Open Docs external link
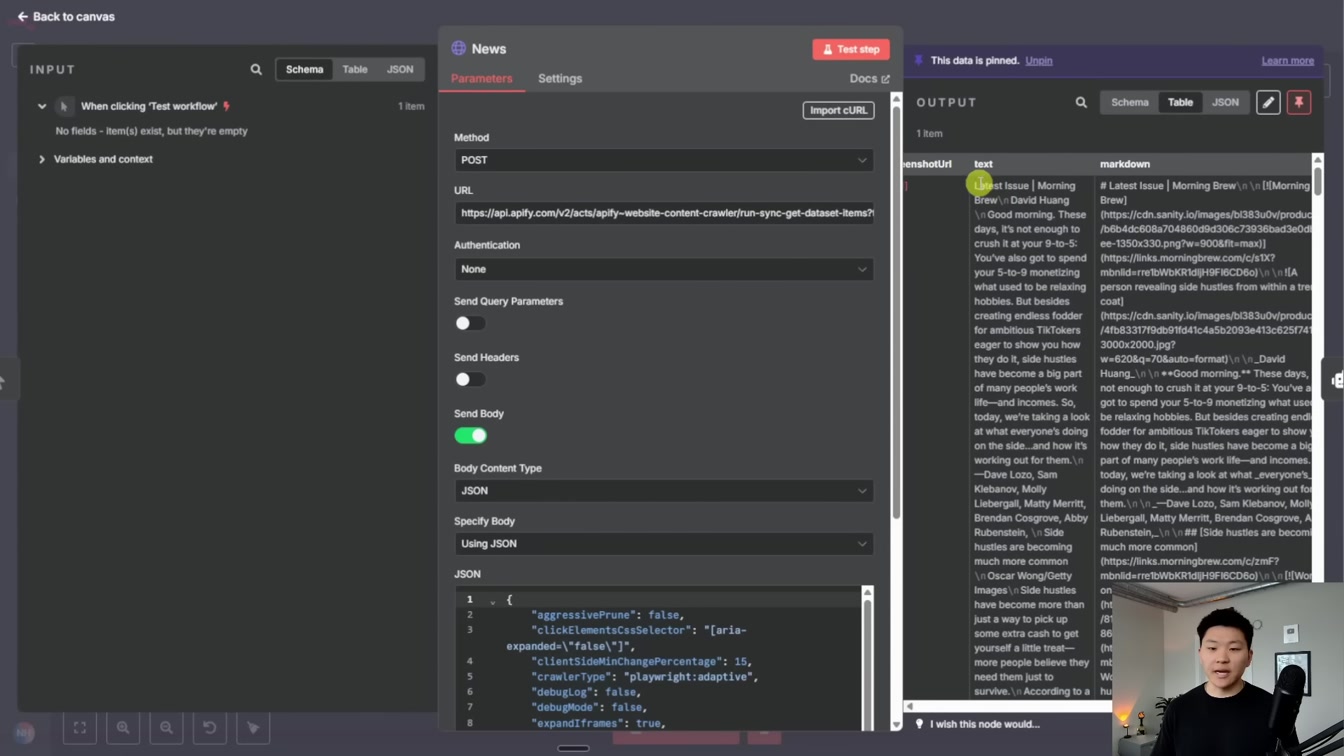1344x756 pixels. 869,78
